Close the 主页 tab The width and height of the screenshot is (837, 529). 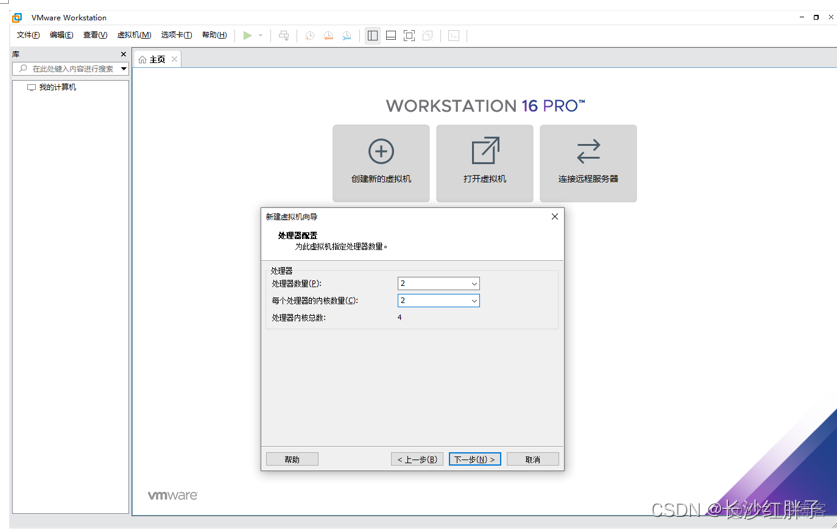click(175, 59)
